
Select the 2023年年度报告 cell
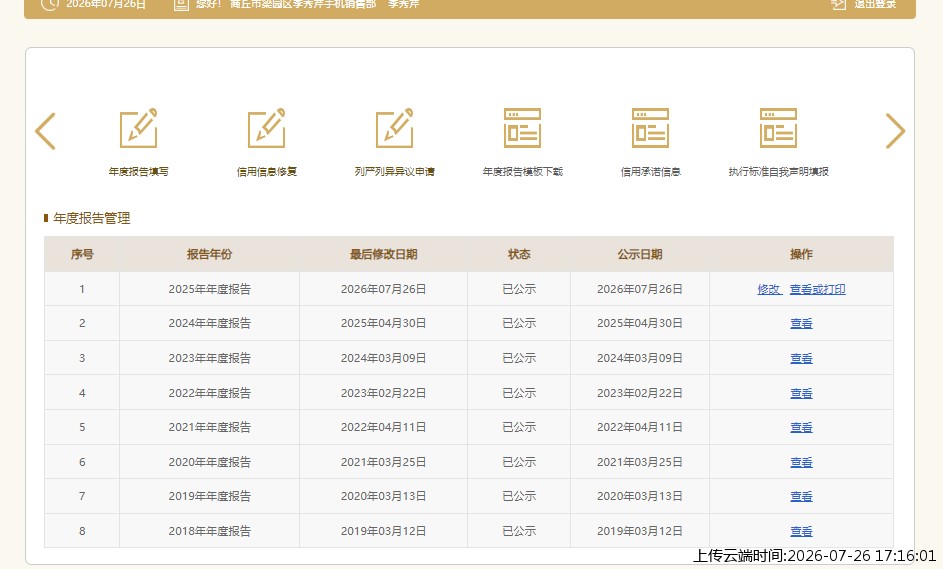[x=209, y=358]
